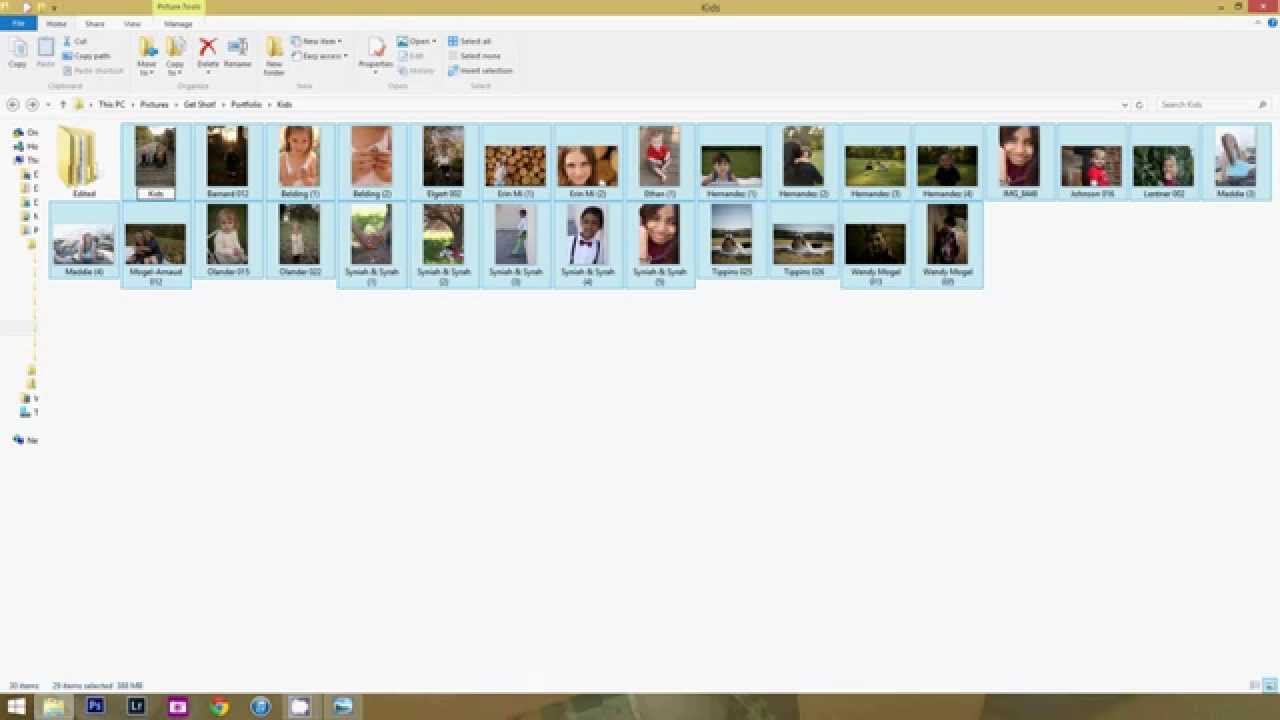Switch to the Share ribbon tab
This screenshot has height=720, width=1280.
tap(94, 23)
